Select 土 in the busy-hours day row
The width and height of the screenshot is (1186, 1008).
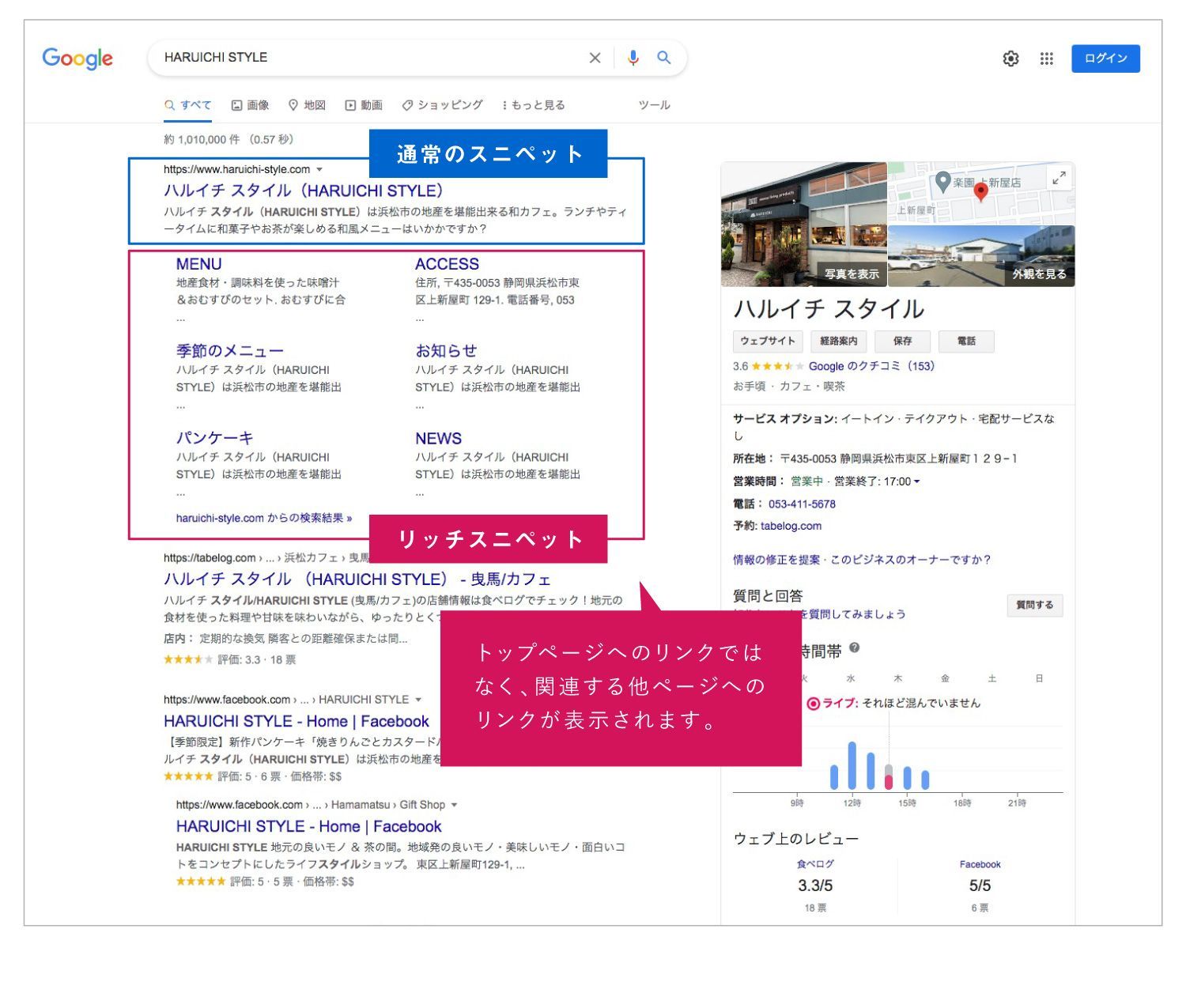(991, 678)
